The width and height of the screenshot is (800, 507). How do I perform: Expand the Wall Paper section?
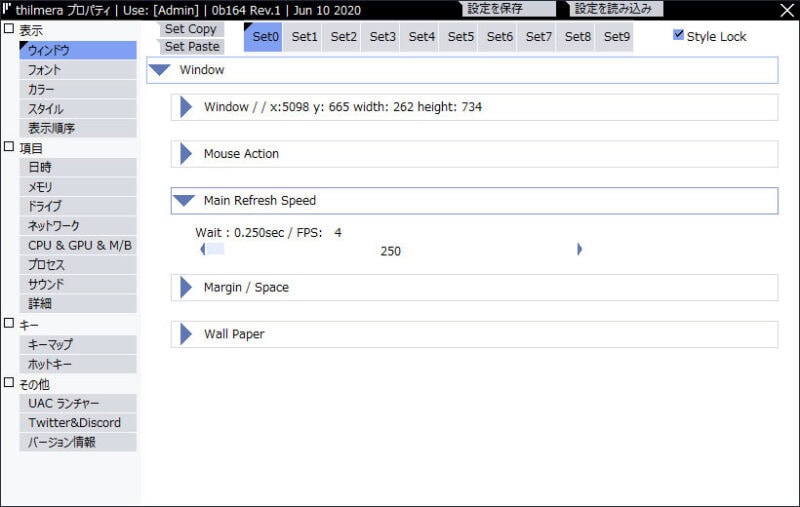click(474, 335)
